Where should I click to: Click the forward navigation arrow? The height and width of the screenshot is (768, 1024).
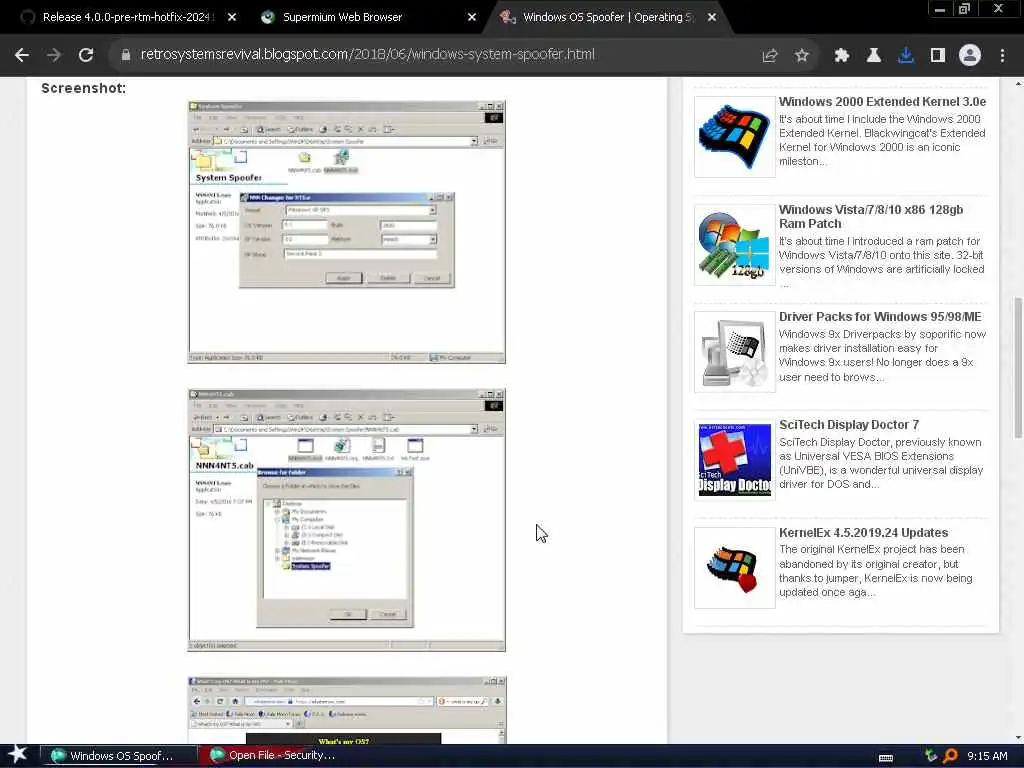pyautogui.click(x=54, y=55)
